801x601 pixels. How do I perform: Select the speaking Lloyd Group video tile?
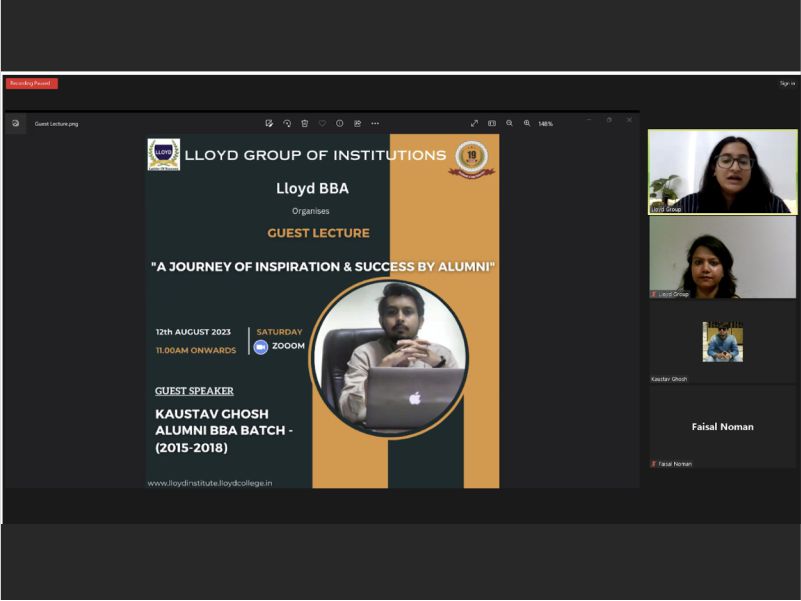click(722, 172)
